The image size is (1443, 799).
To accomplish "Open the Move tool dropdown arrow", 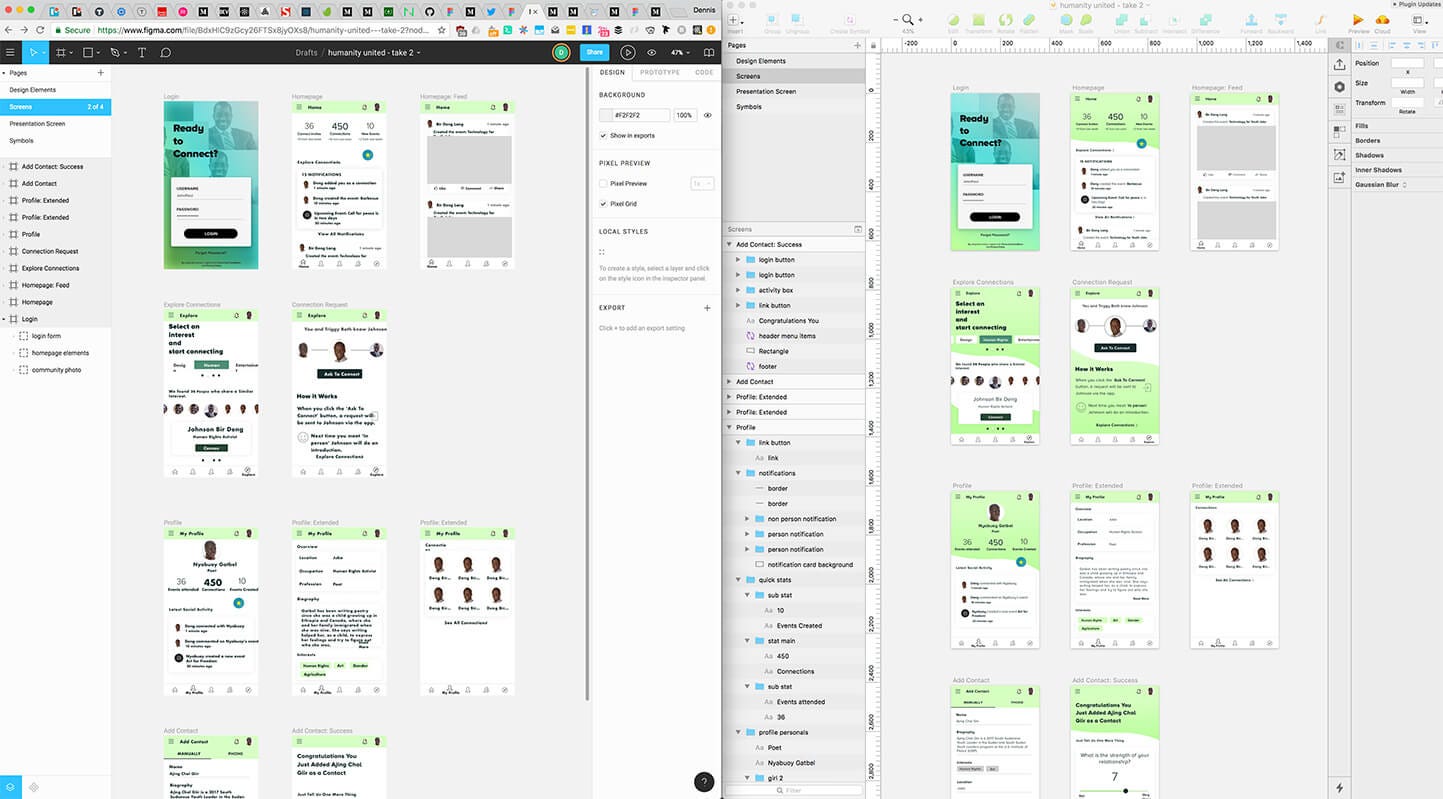I will [44, 52].
